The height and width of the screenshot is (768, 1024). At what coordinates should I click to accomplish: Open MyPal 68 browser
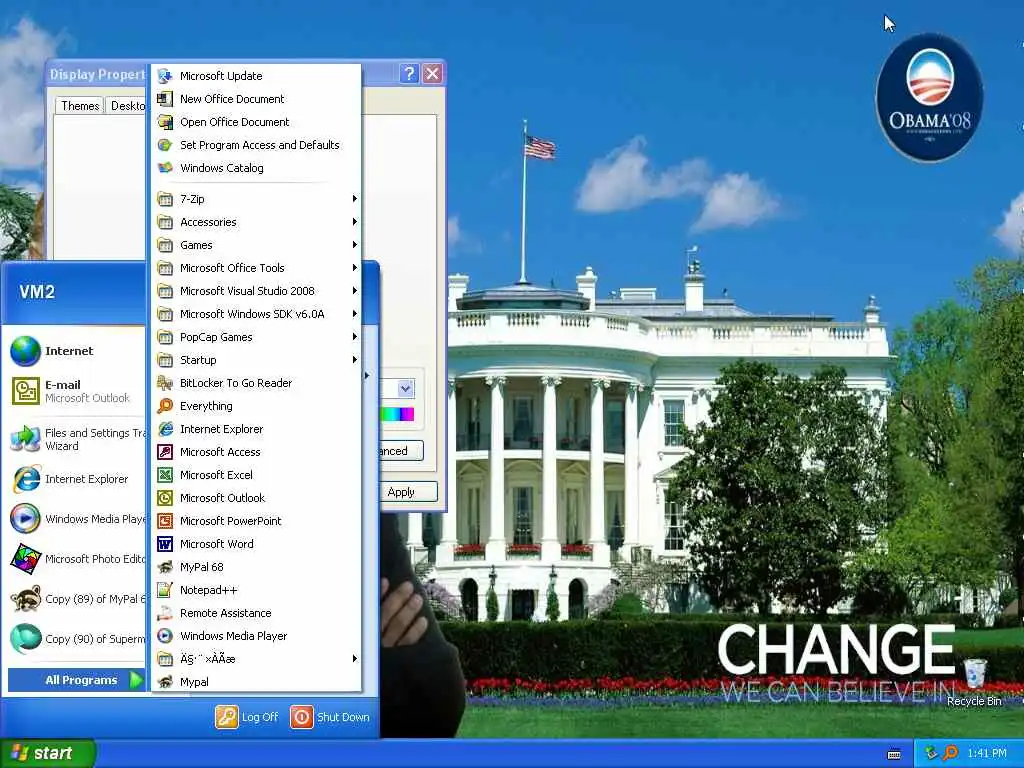pos(256,567)
